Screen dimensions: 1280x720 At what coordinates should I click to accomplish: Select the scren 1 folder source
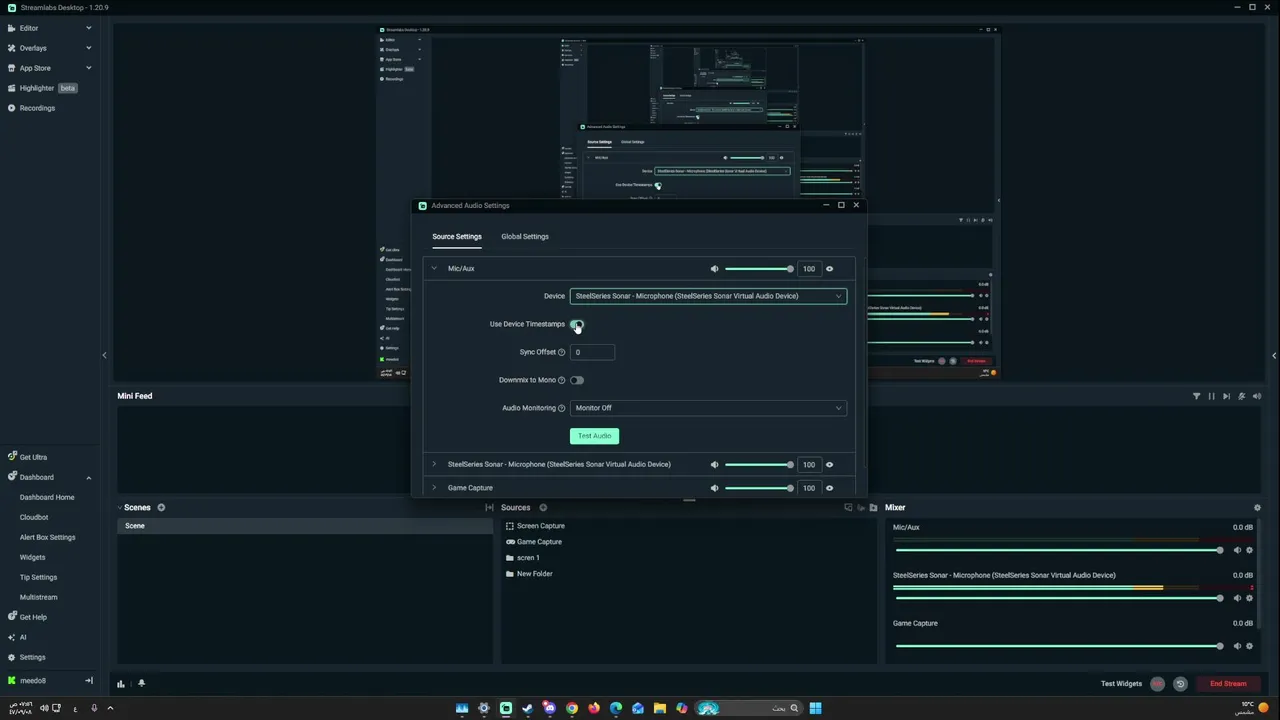pos(528,558)
